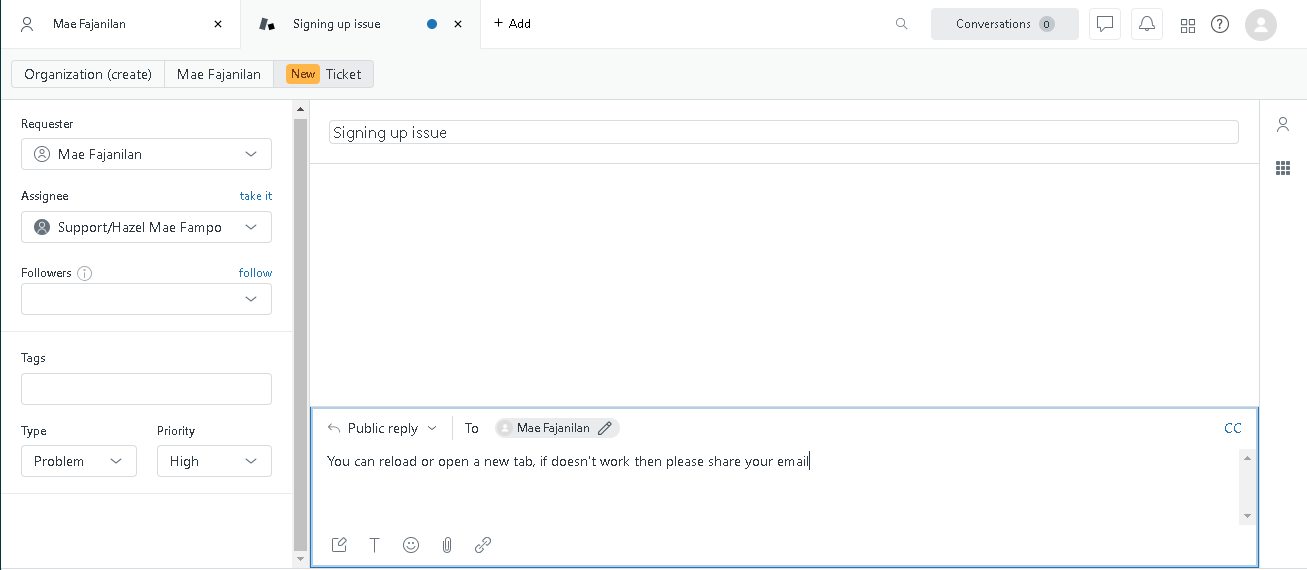
Task: Open compose draft mode icon
Action: [339, 545]
